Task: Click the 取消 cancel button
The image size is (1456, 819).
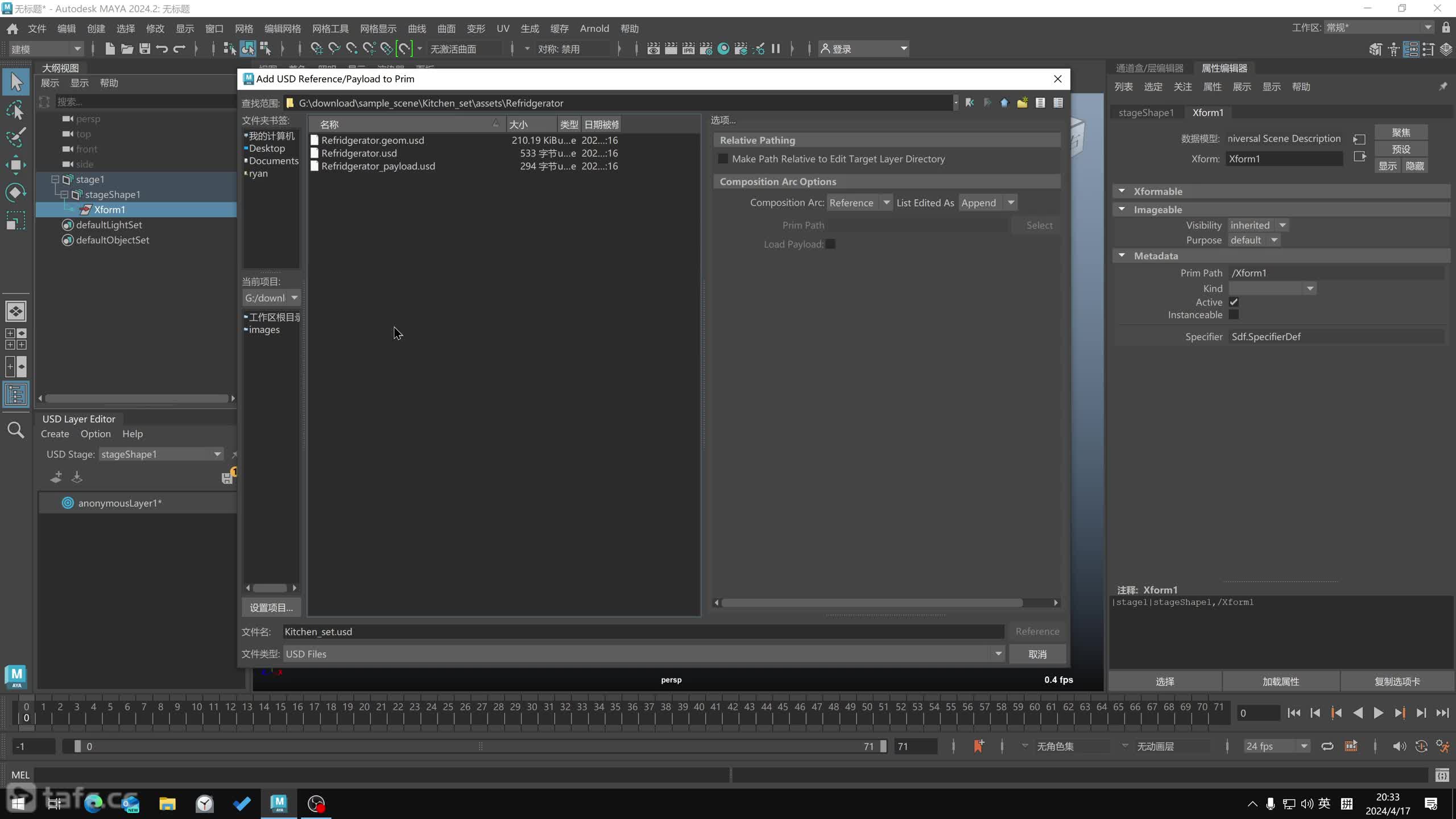Action: pos(1037,654)
